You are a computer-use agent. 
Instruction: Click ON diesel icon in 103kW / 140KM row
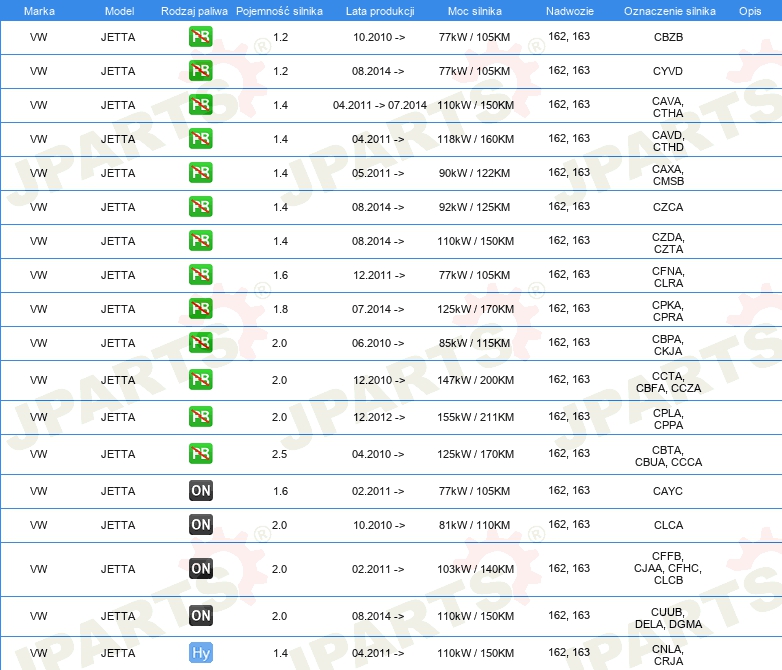pyautogui.click(x=200, y=568)
